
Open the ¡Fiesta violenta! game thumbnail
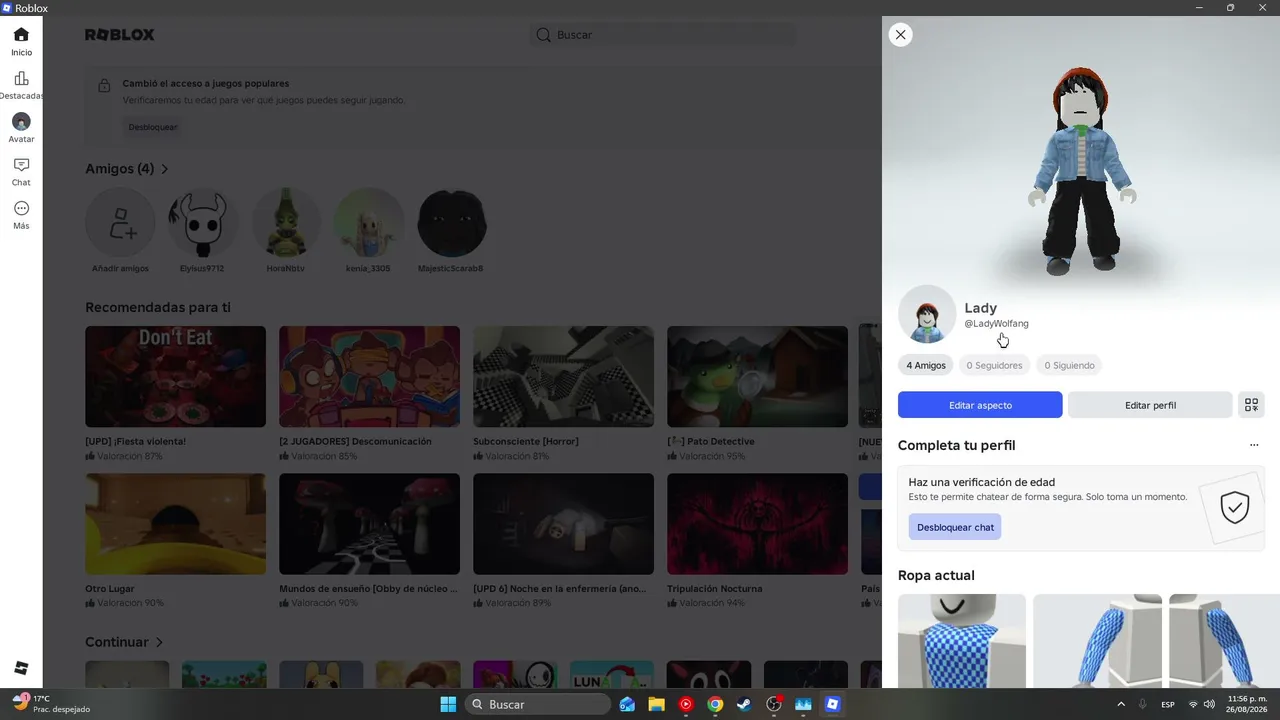point(175,377)
